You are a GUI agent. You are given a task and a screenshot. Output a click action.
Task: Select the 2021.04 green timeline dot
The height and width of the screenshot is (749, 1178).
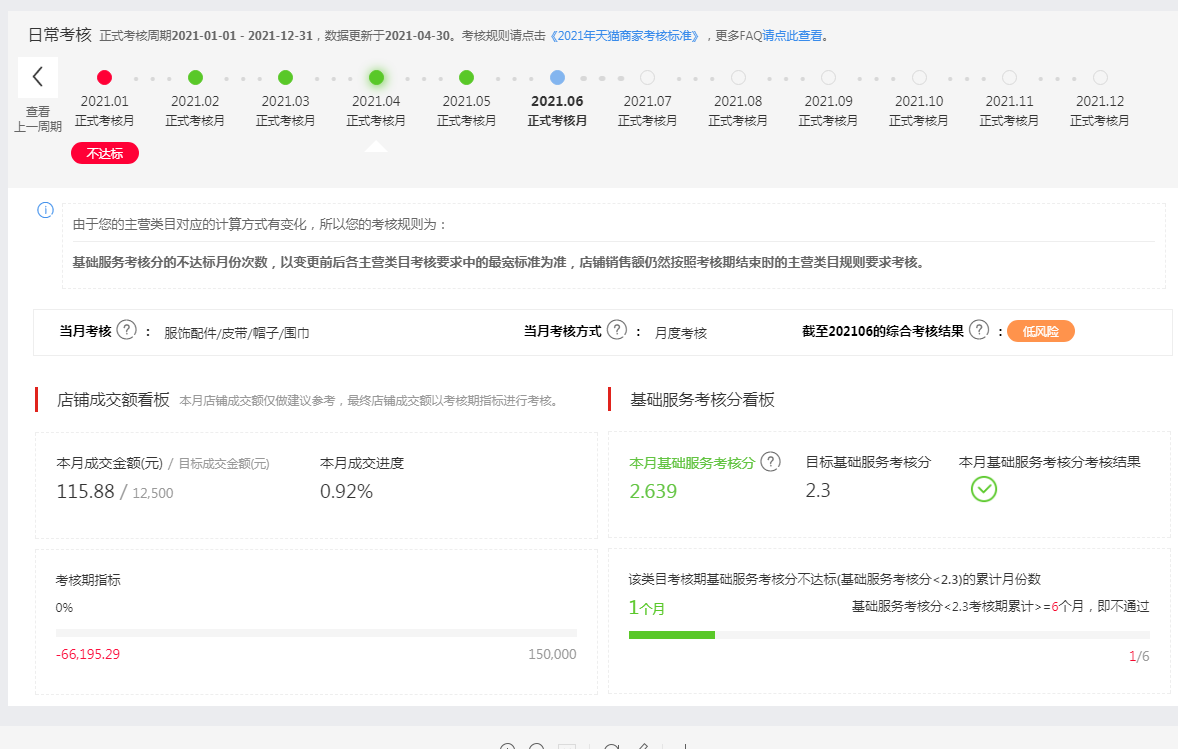click(376, 77)
